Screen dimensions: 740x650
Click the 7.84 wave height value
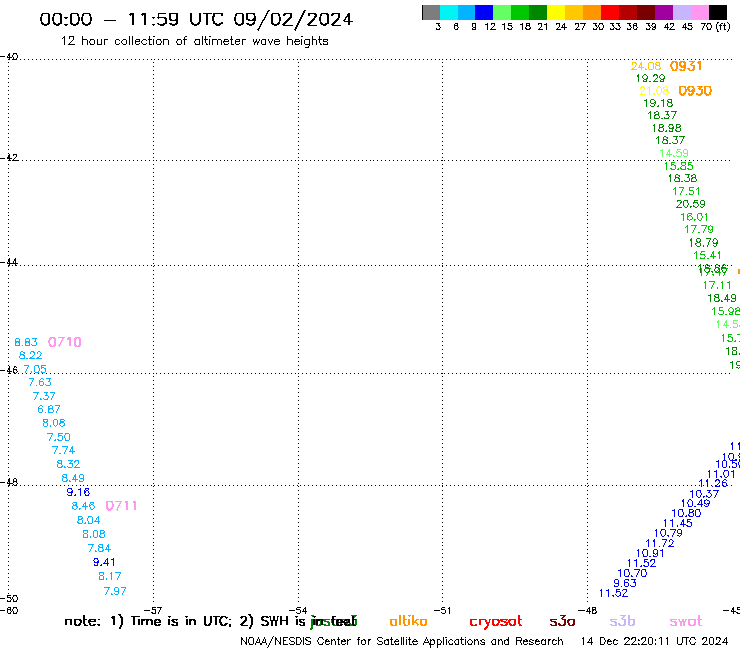click(x=100, y=548)
